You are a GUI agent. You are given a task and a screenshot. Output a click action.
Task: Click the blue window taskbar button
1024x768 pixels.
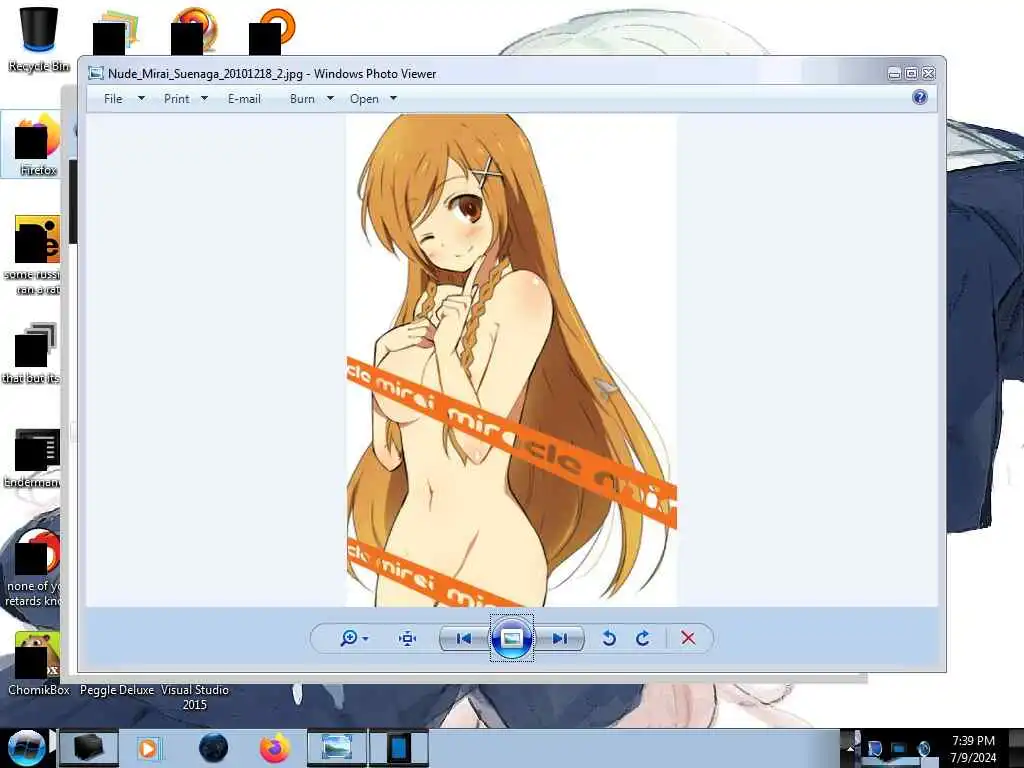click(x=399, y=748)
